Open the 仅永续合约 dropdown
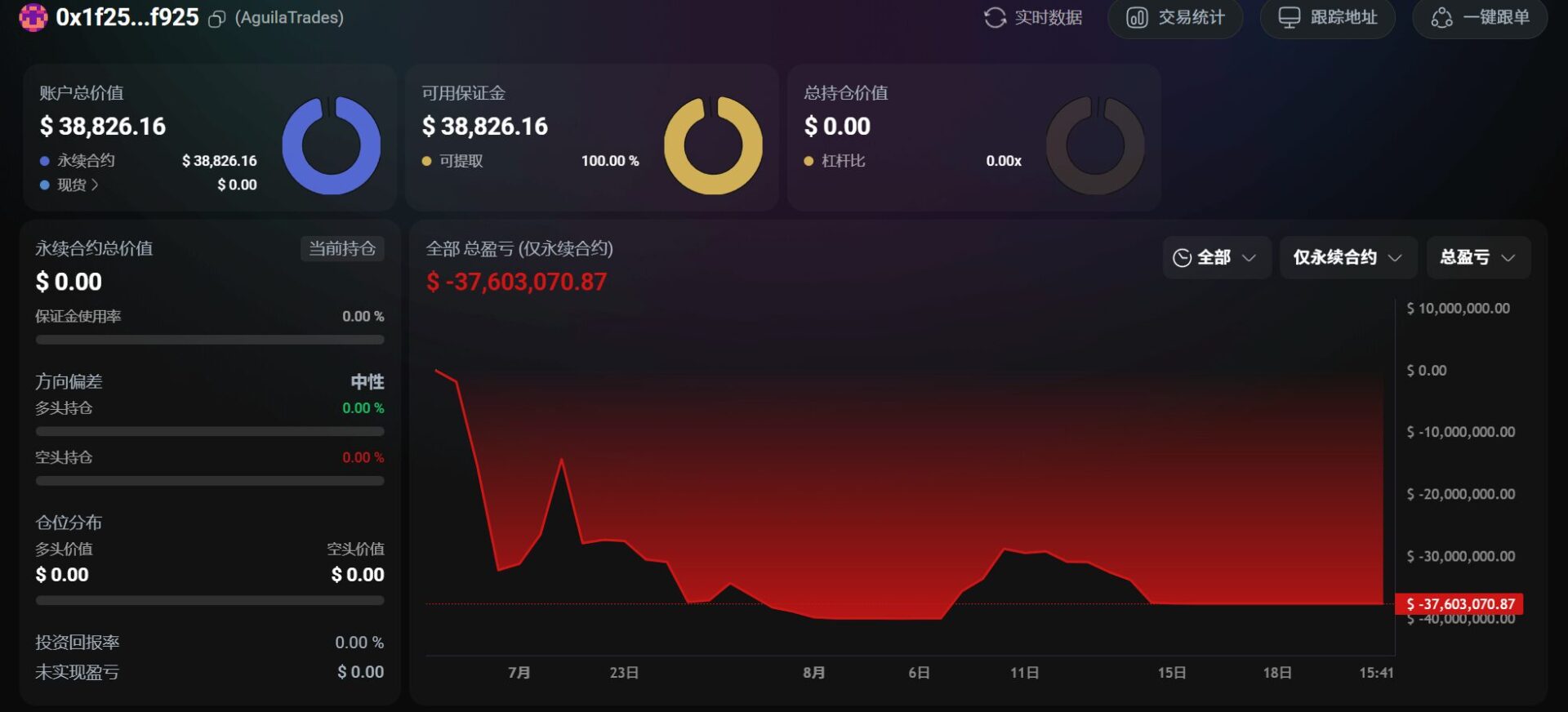 pos(1347,258)
